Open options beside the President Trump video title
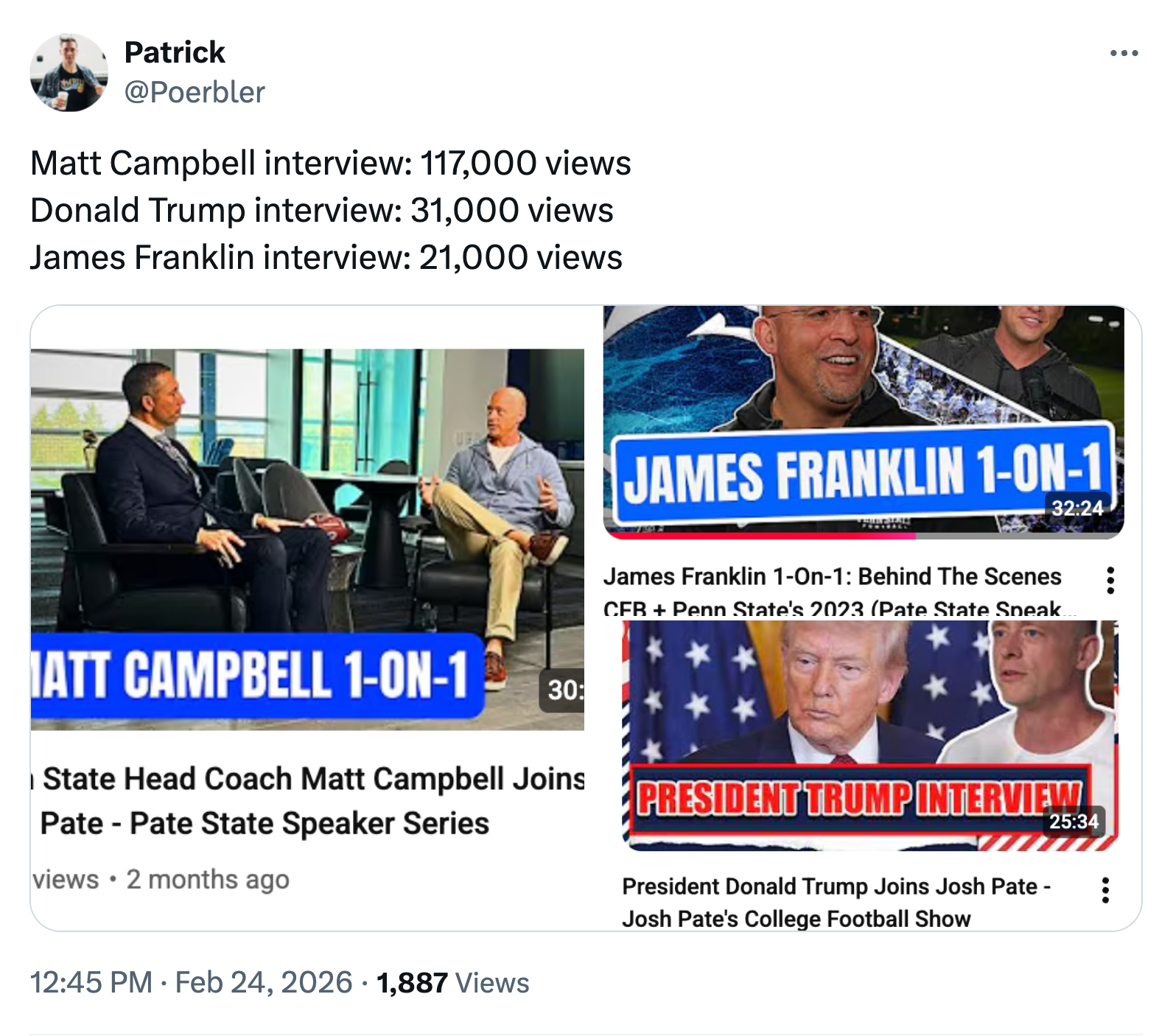Viewport: 1173px width, 1036px height. pyautogui.click(x=1104, y=890)
